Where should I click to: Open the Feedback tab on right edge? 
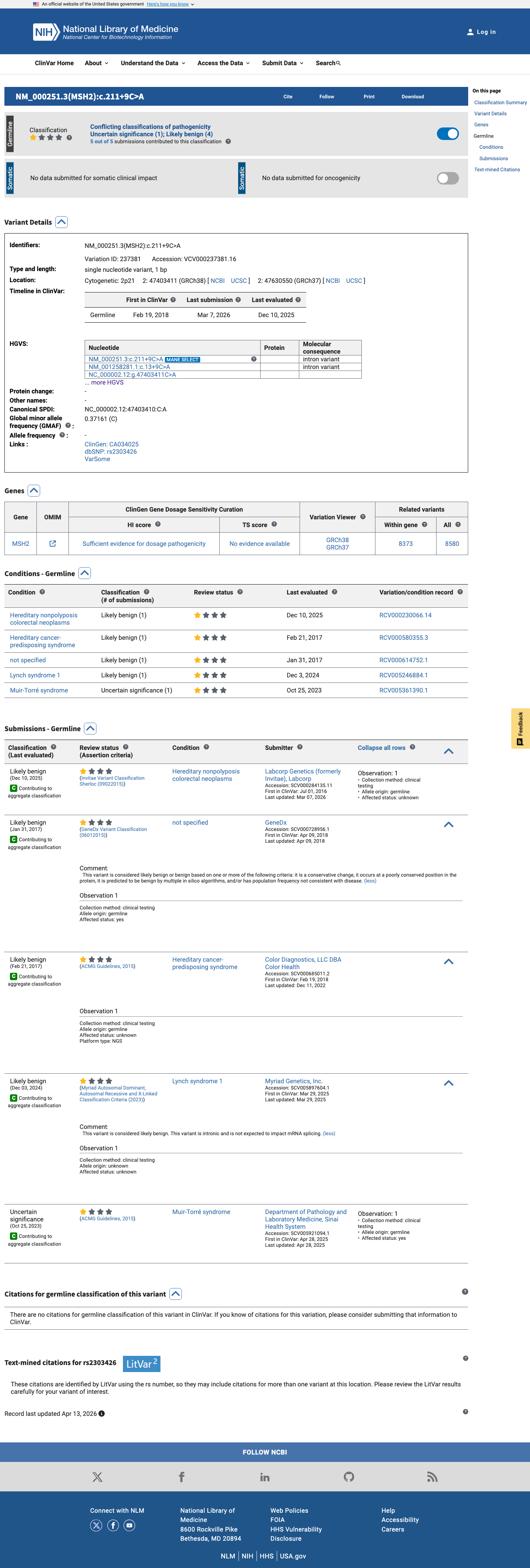[520, 728]
